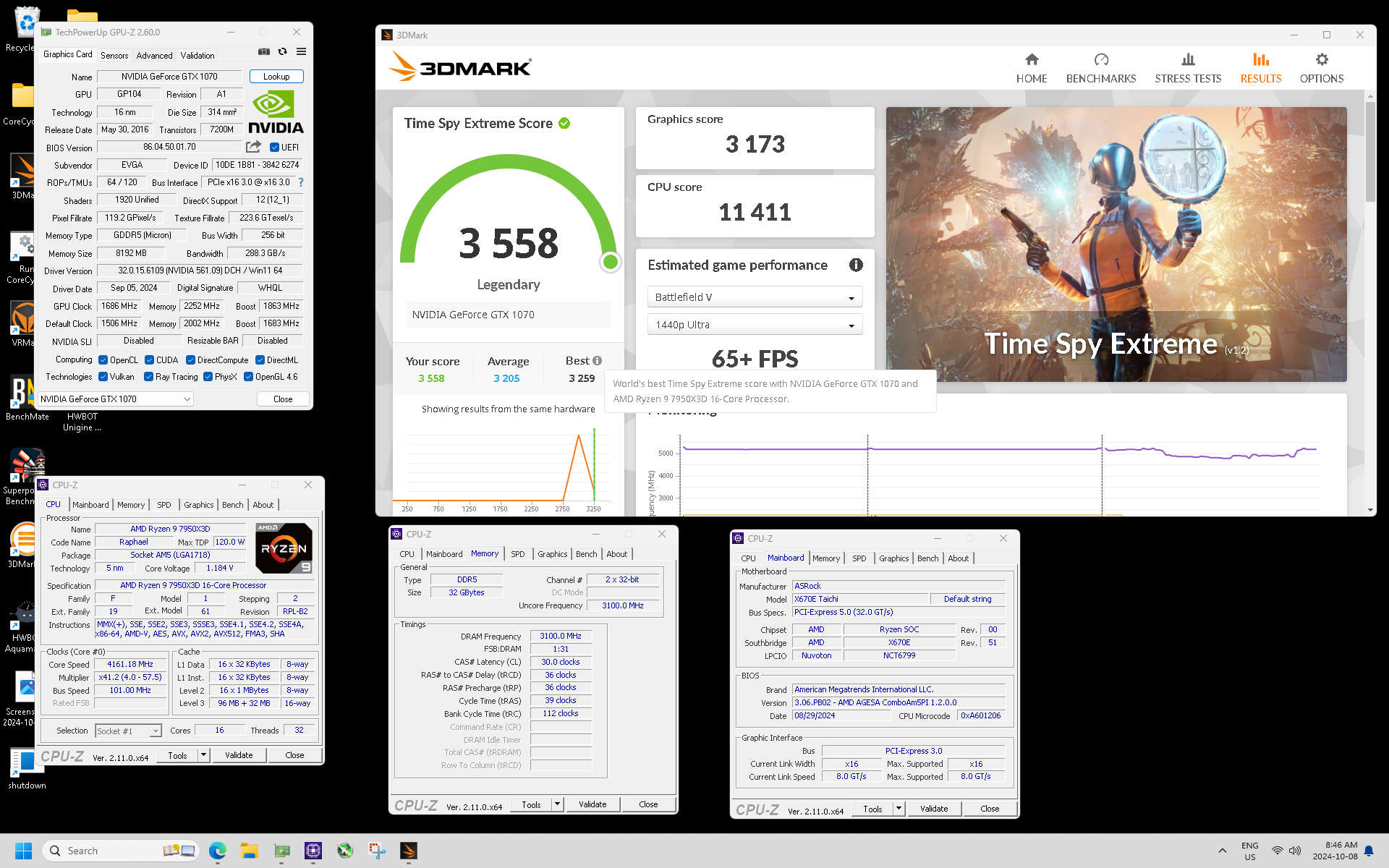Open Socket #1 selection dropdown
The height and width of the screenshot is (868, 1389).
coord(128,731)
